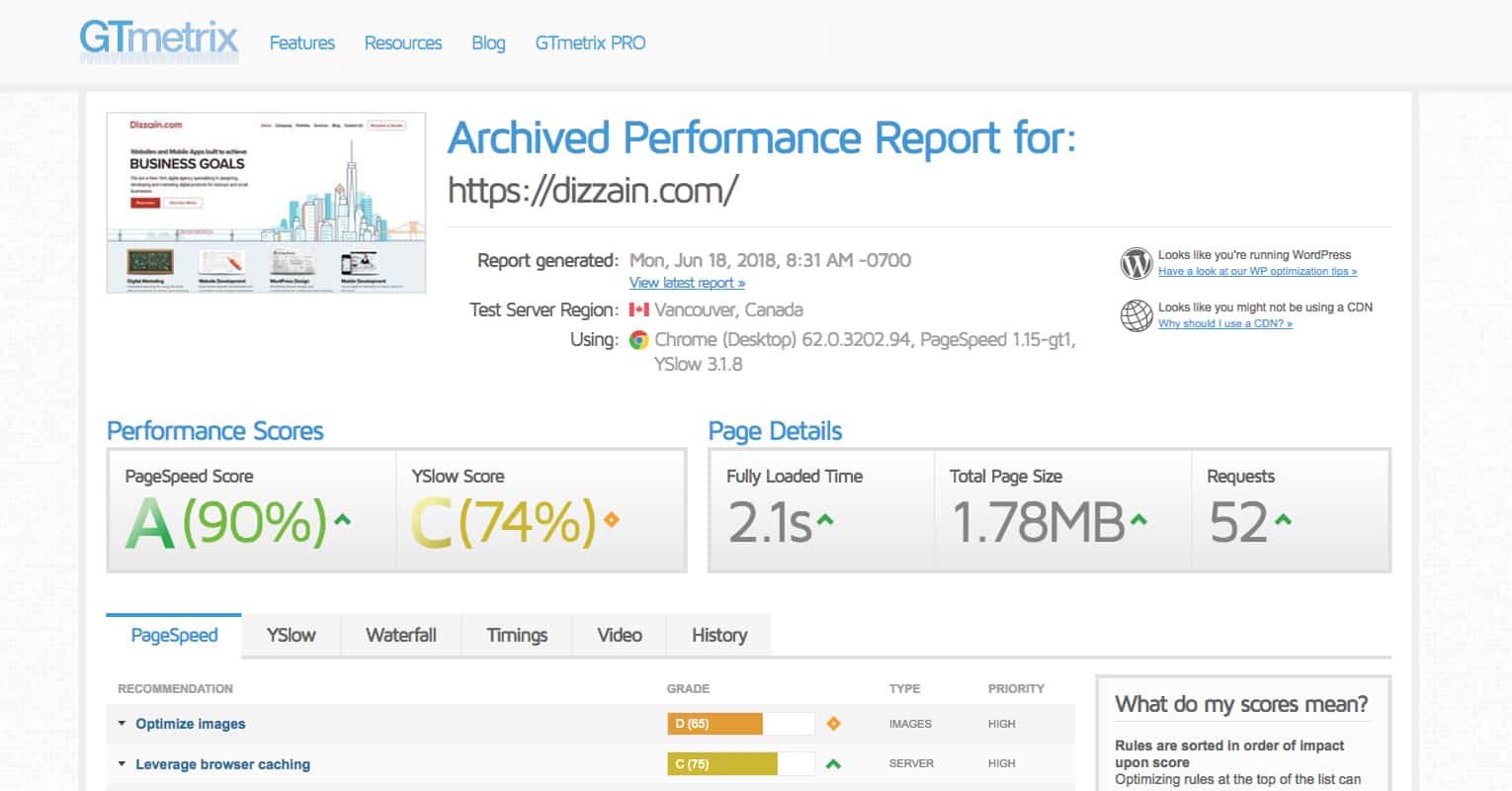
Task: Click the Performance Scores heading
Action: pos(215,431)
